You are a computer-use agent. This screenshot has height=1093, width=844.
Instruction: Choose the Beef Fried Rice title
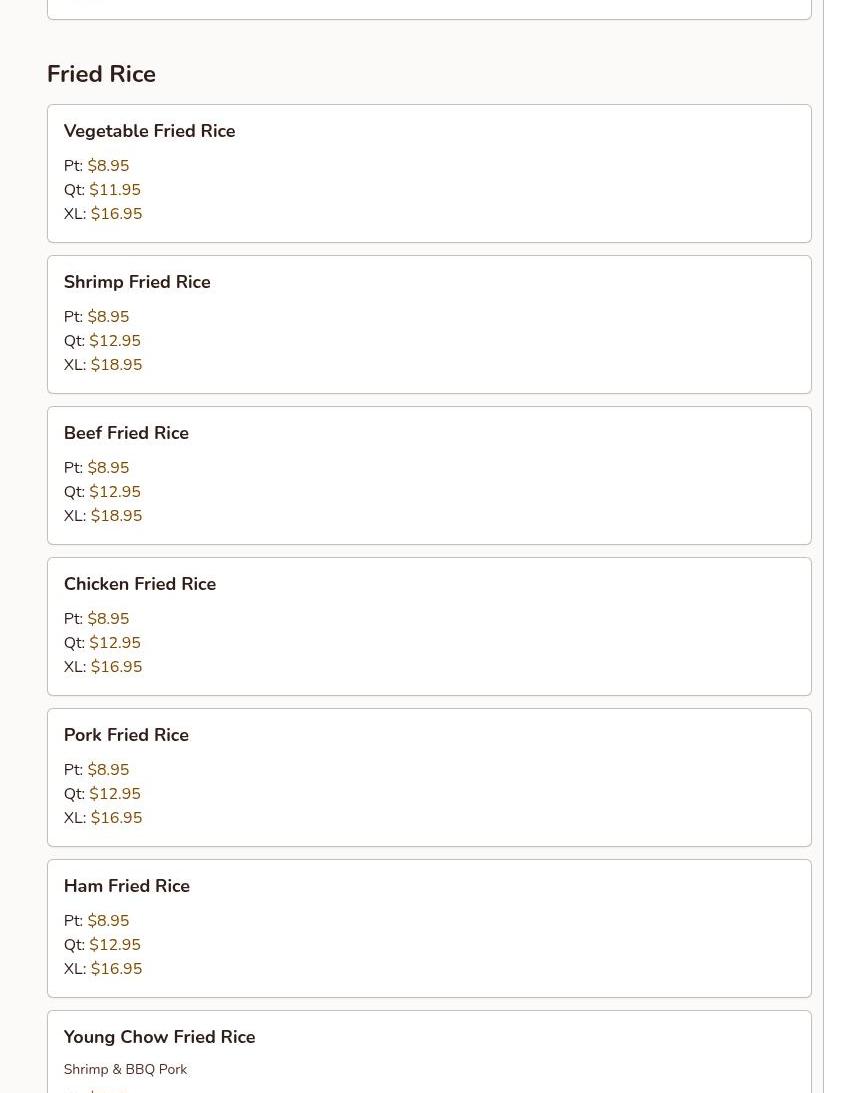point(126,433)
